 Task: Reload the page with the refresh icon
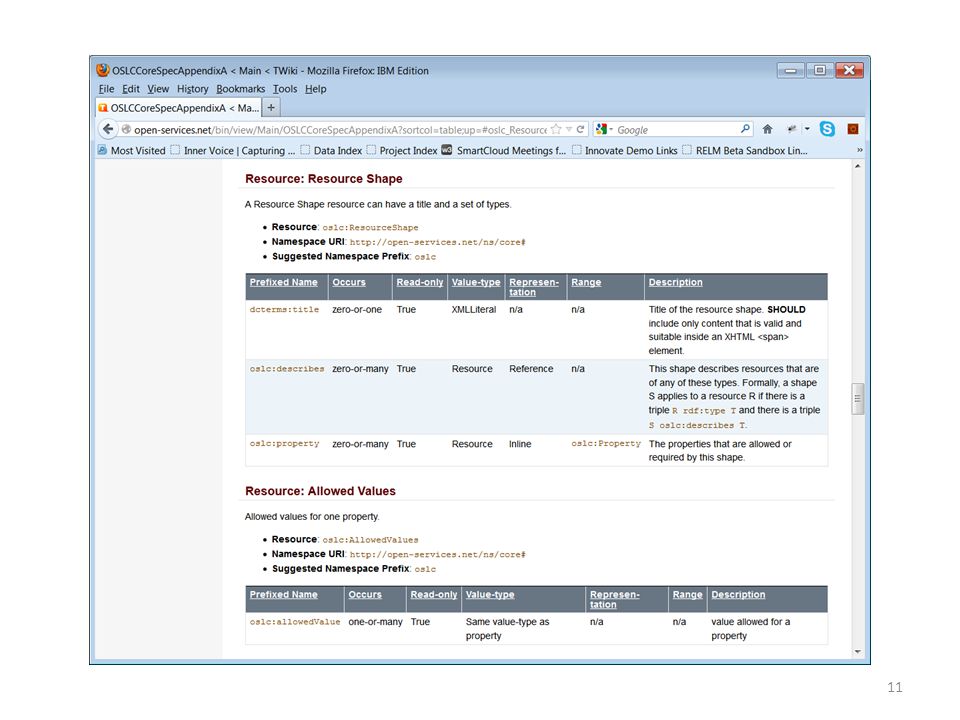580,129
